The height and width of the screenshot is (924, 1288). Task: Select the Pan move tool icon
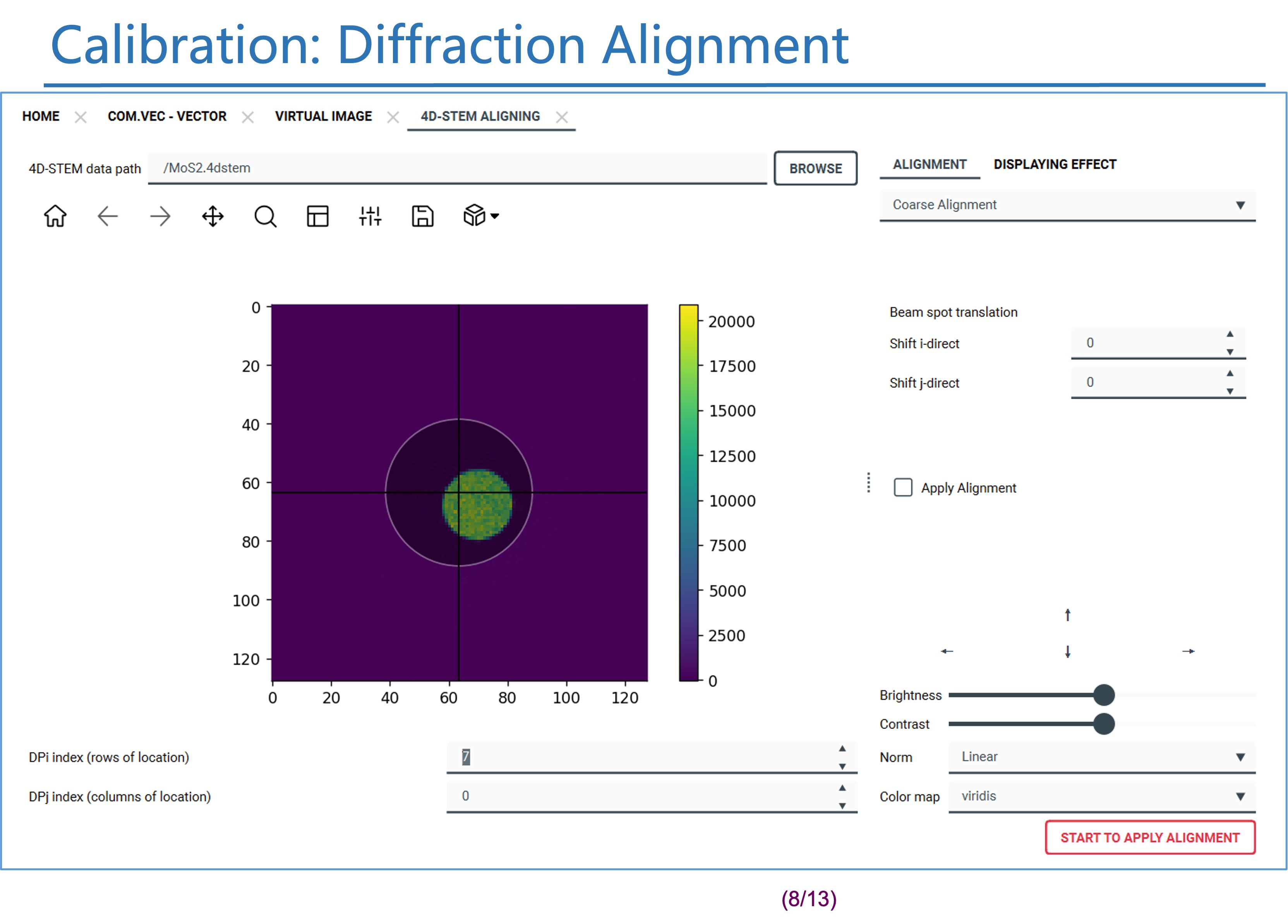click(x=213, y=216)
